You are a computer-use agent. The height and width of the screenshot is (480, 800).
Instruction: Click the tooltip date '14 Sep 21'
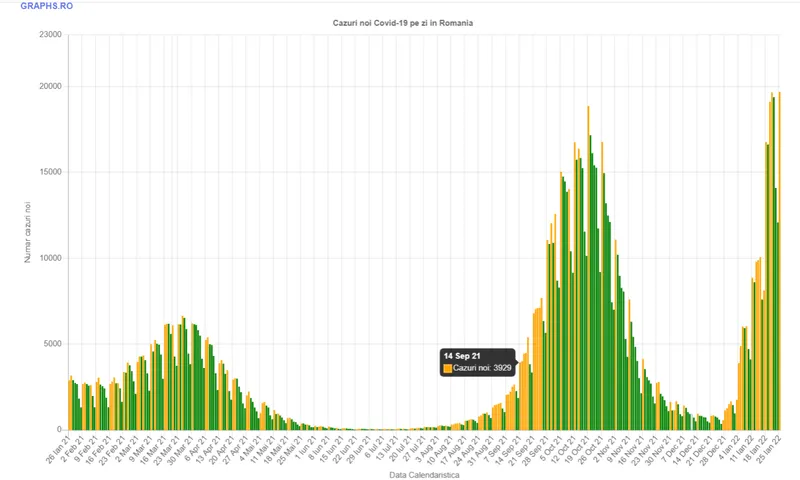(x=462, y=356)
